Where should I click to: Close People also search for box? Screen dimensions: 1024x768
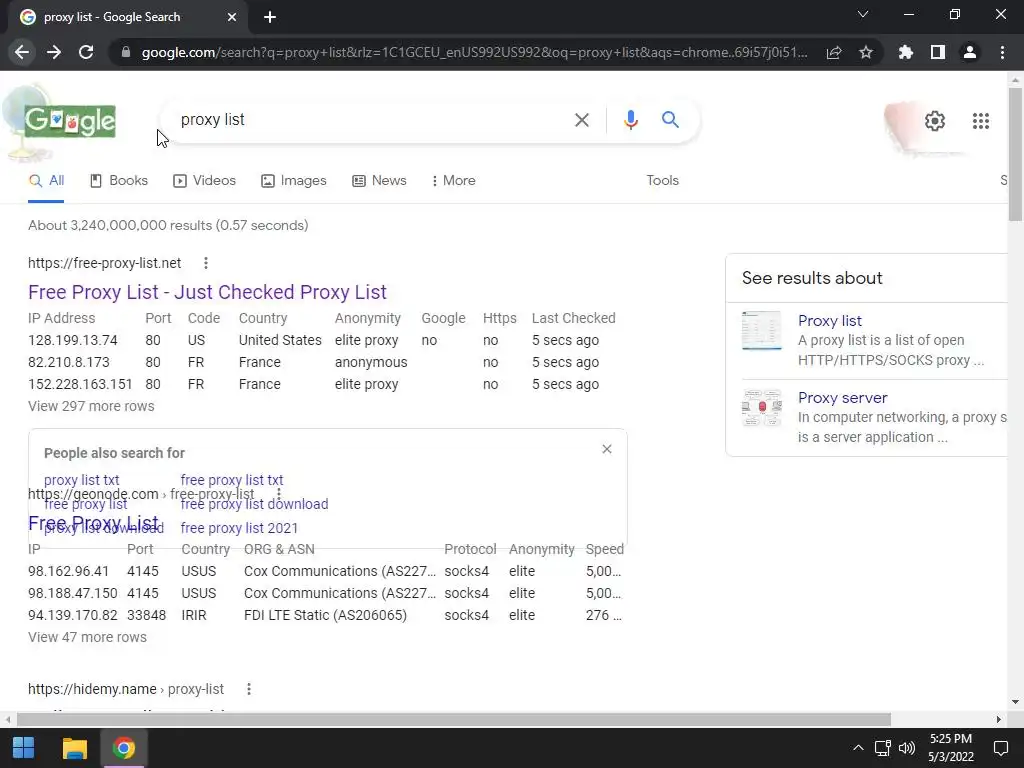click(x=607, y=449)
